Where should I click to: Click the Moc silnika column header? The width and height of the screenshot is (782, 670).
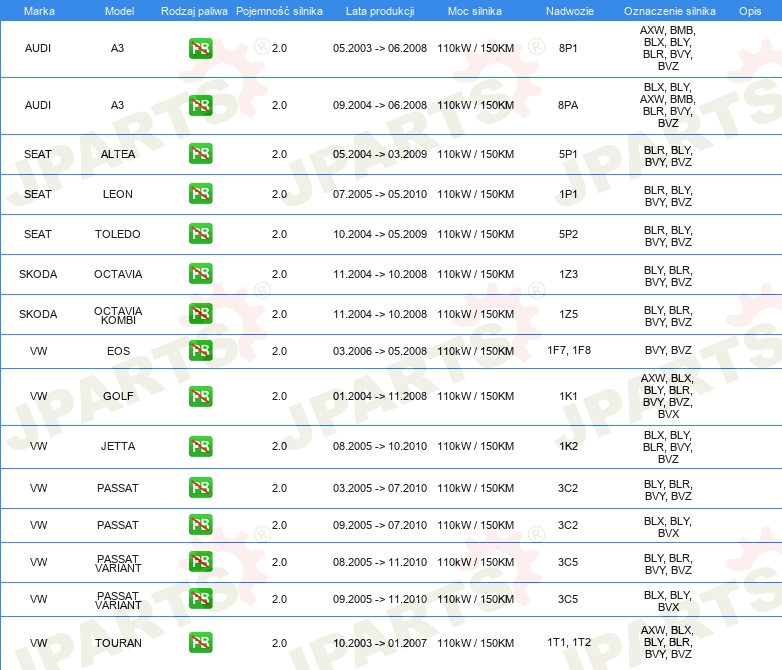pyautogui.click(x=475, y=10)
